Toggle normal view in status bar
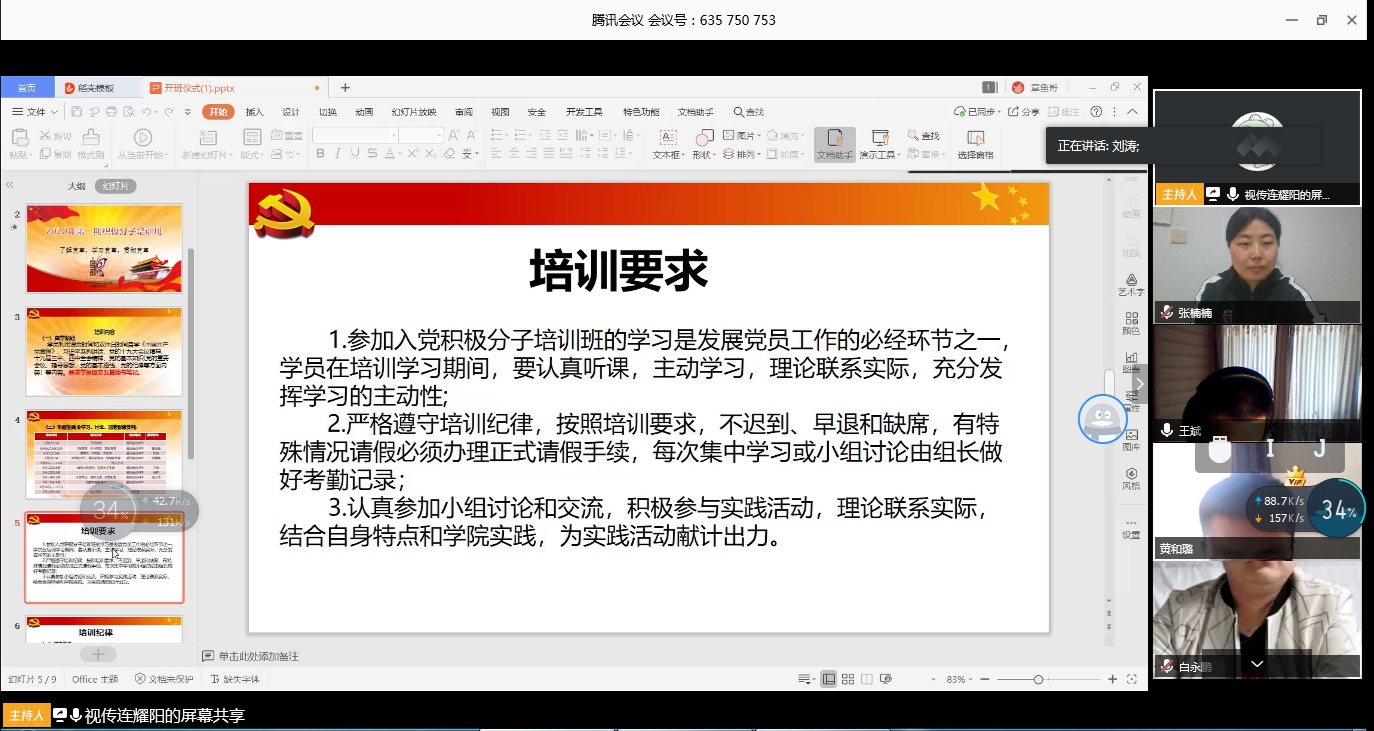Viewport: 1374px width, 731px height. click(x=828, y=679)
